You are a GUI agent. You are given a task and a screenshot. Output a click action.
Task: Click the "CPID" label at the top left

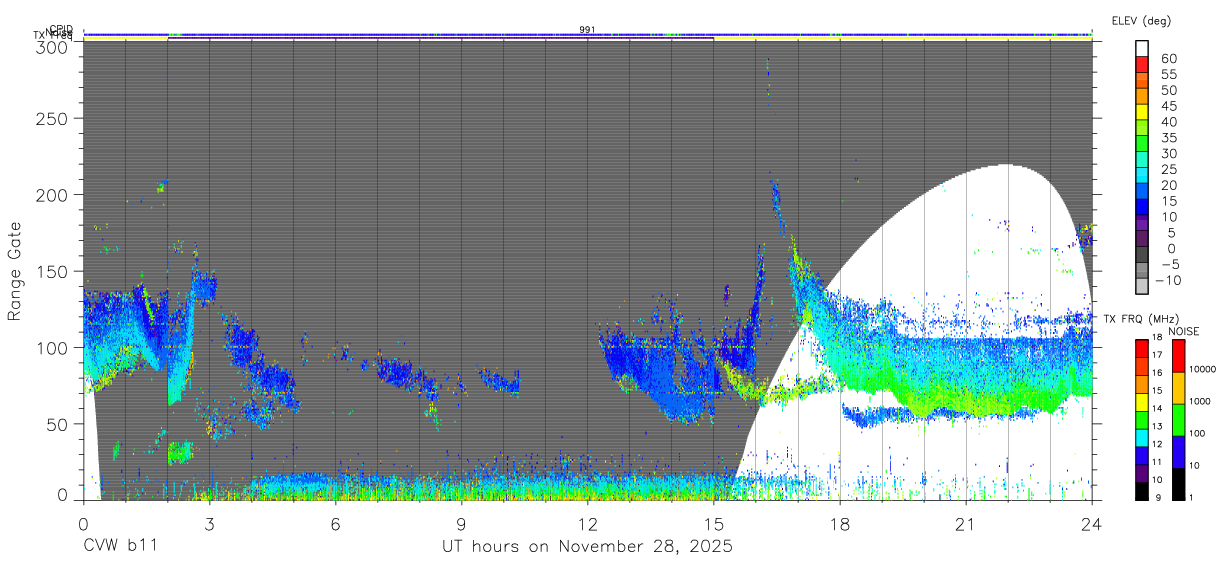61,30
